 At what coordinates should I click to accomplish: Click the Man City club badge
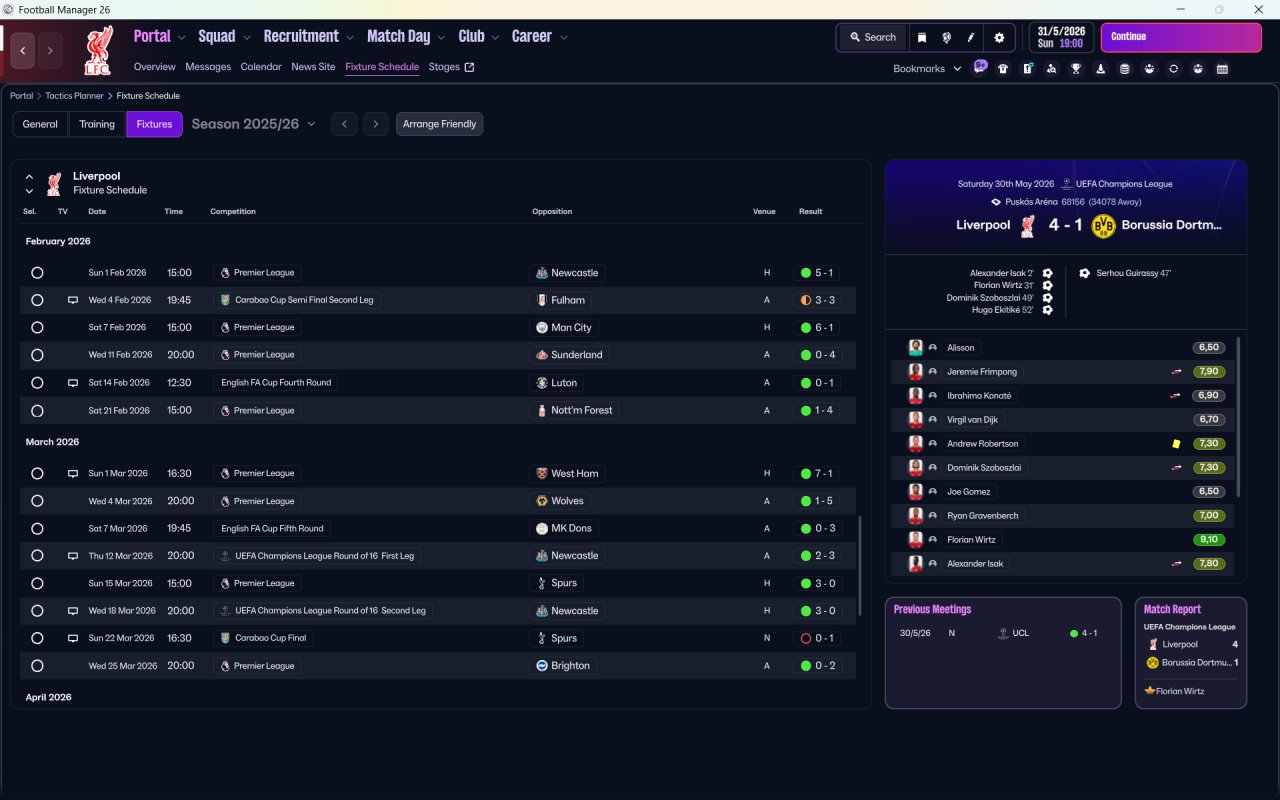(x=542, y=328)
